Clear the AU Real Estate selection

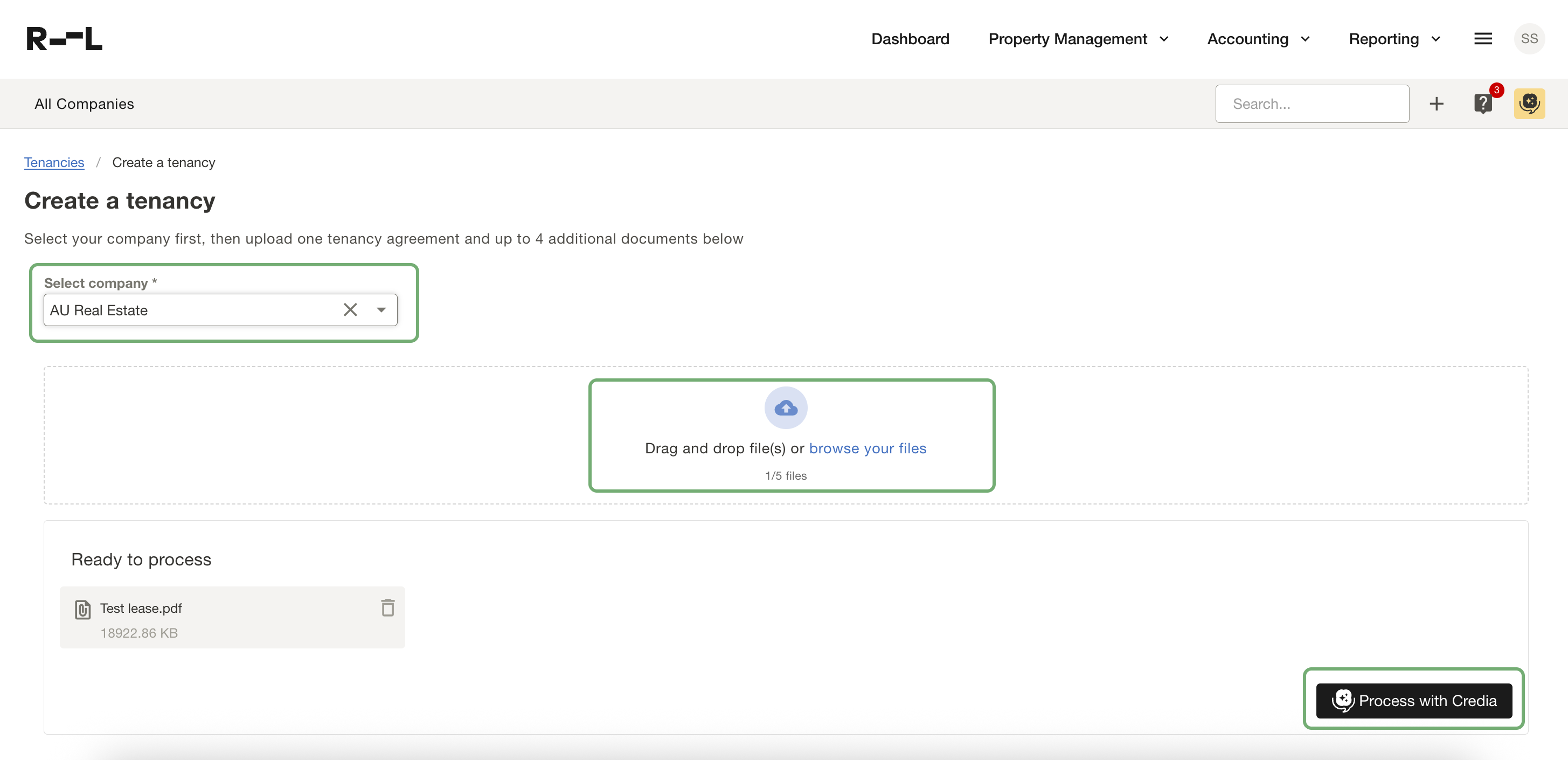[350, 310]
